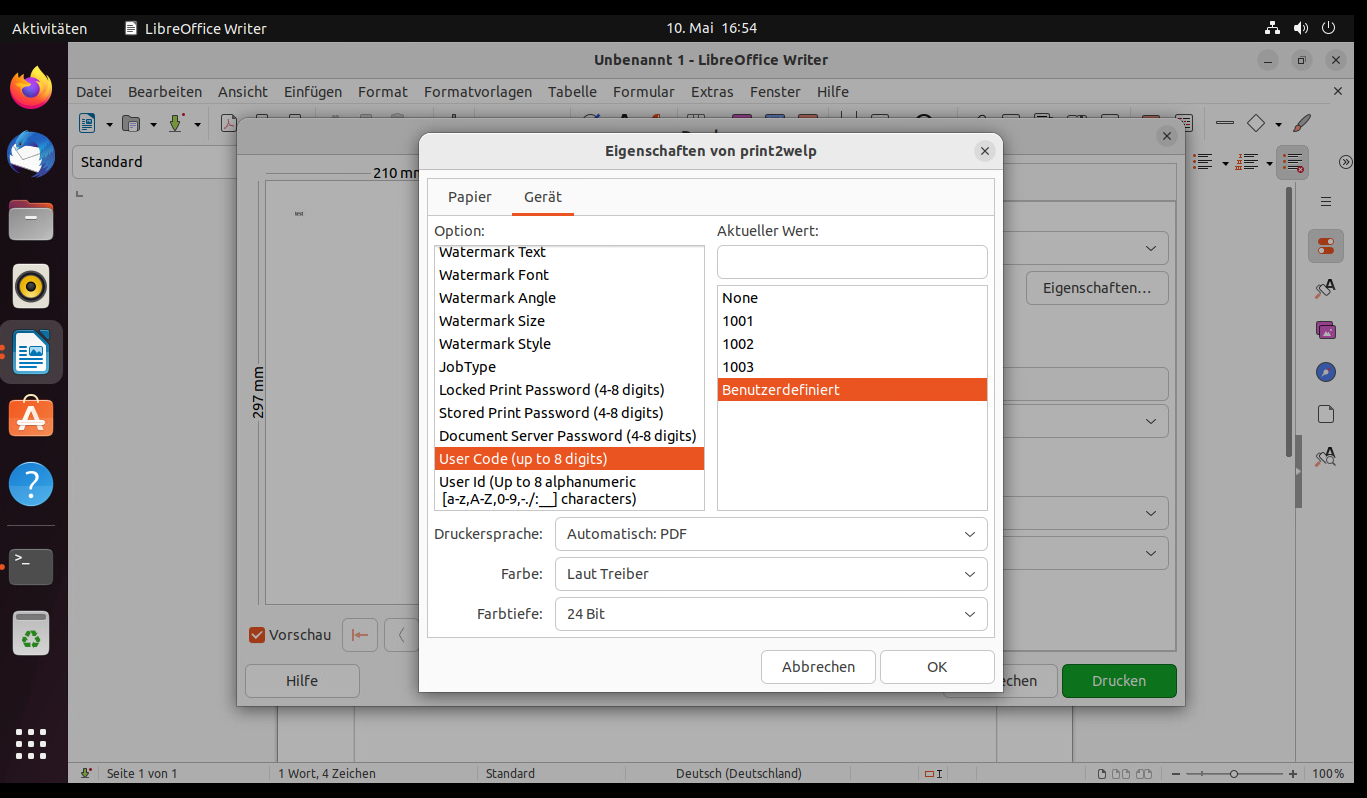Open the Navigator in the sidebar
The height and width of the screenshot is (798, 1367).
click(1324, 371)
